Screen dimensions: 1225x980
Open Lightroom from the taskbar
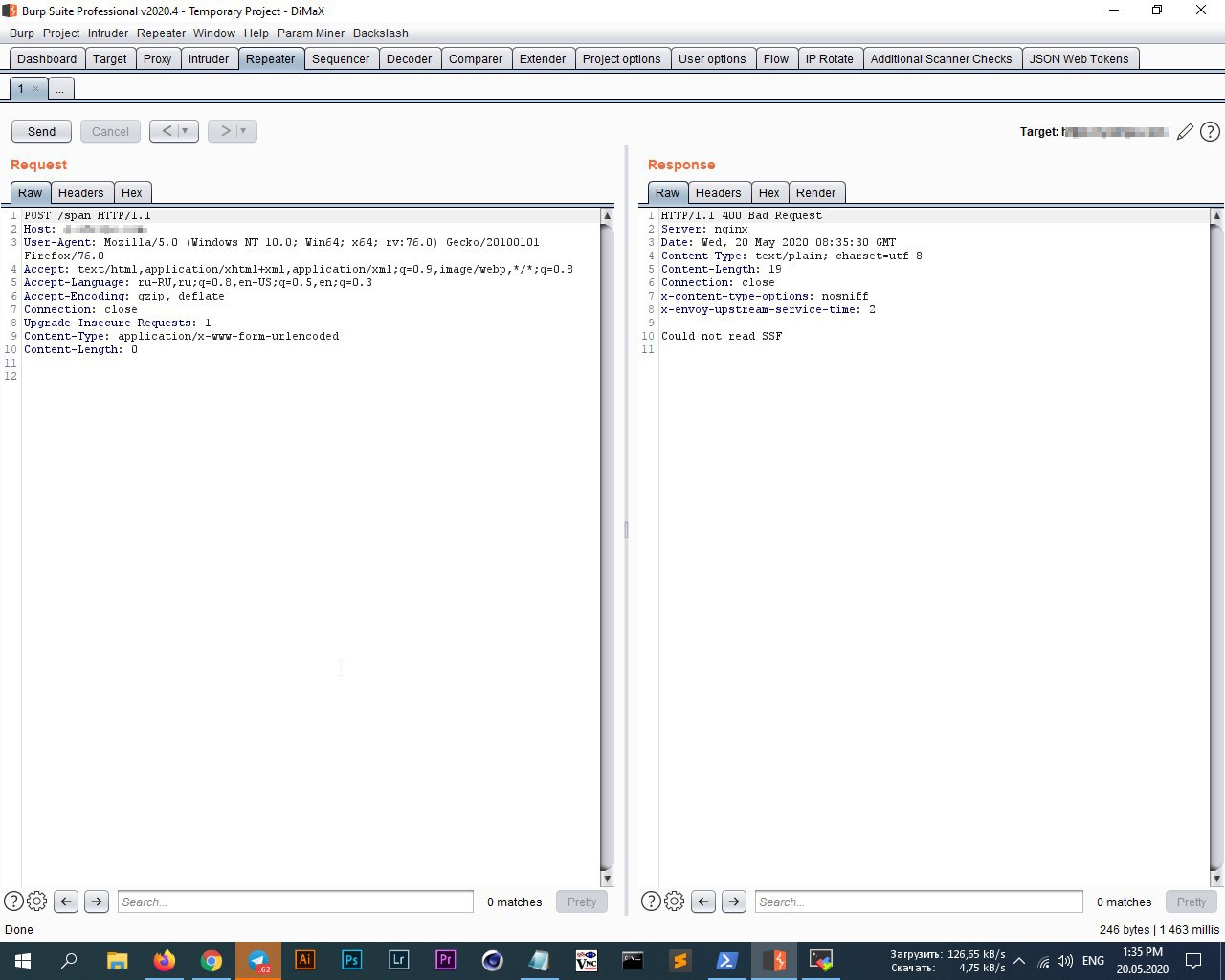[399, 961]
